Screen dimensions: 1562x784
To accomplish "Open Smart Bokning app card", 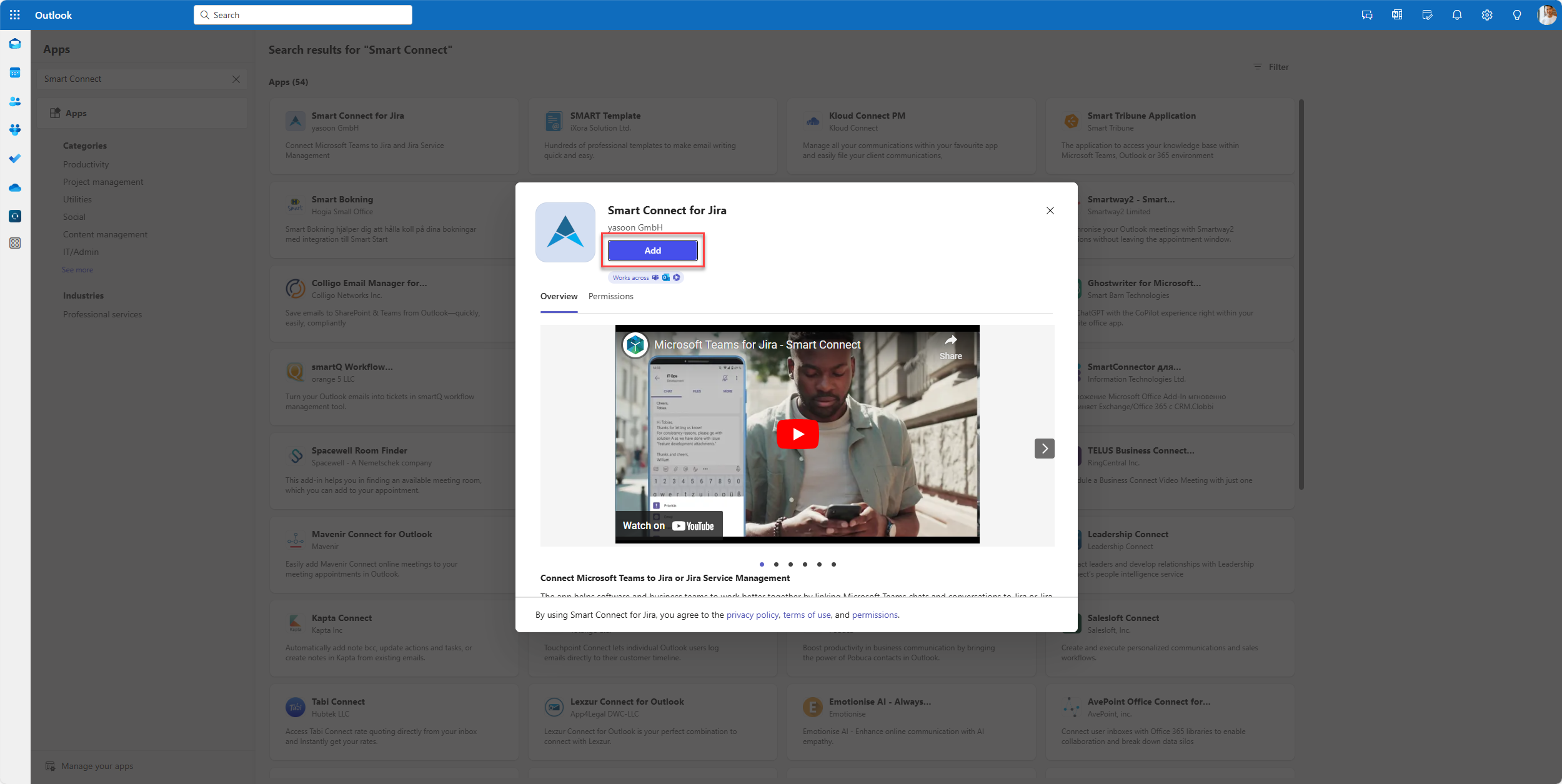I will click(x=394, y=220).
